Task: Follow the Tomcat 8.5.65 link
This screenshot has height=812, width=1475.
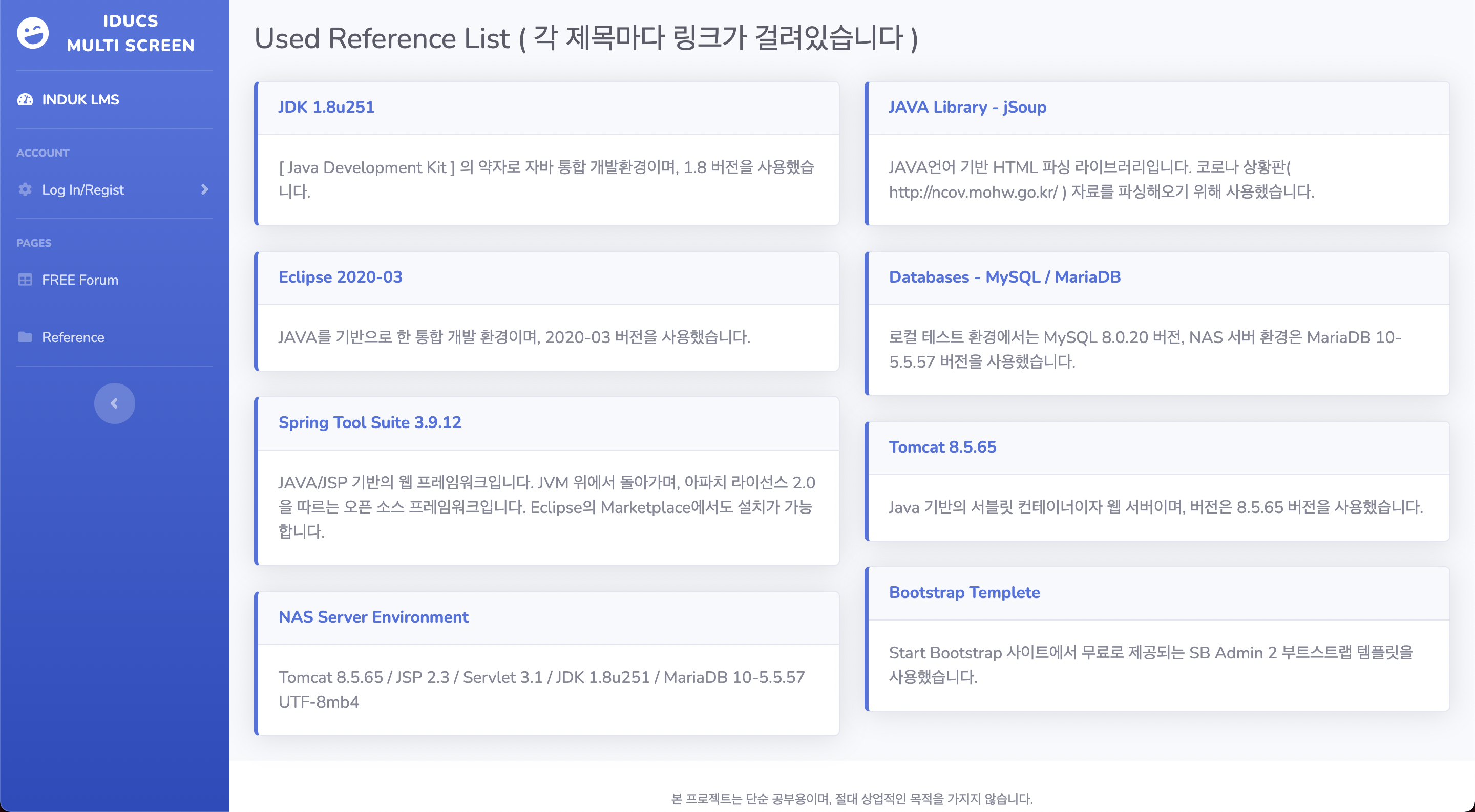Action: click(942, 447)
